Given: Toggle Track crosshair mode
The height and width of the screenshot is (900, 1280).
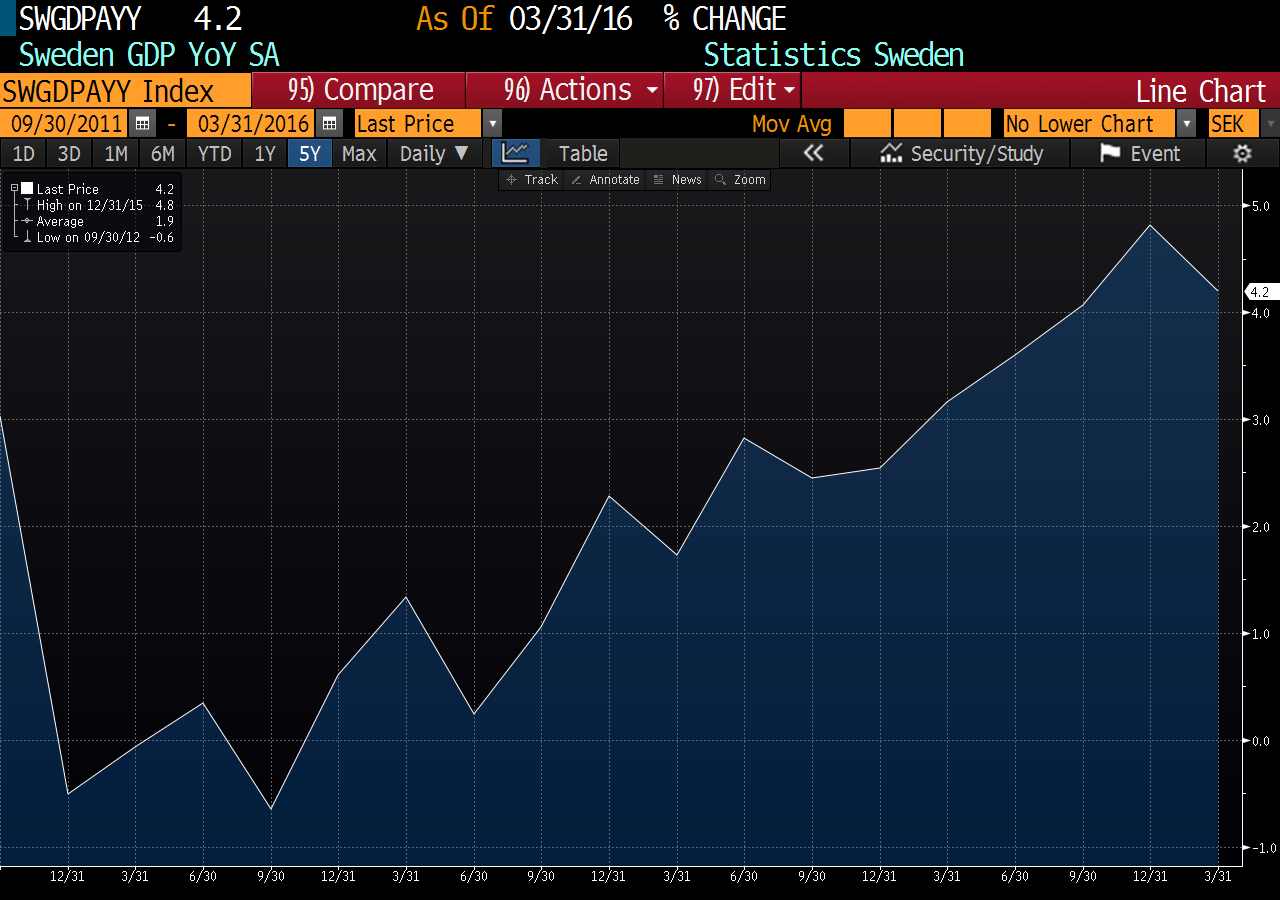Looking at the screenshot, I should pos(530,179).
